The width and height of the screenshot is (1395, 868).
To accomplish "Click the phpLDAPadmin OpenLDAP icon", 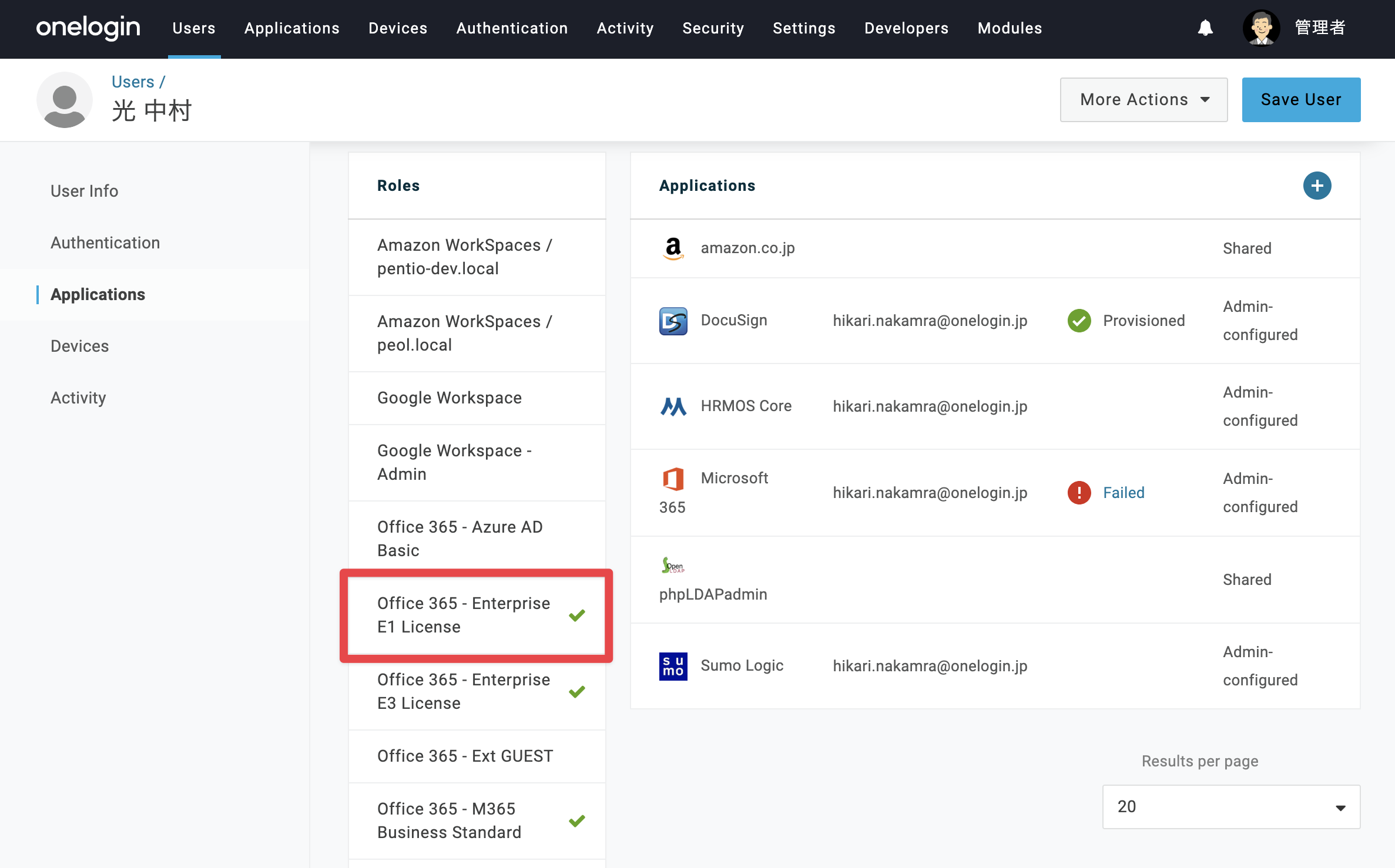I will click(x=673, y=565).
